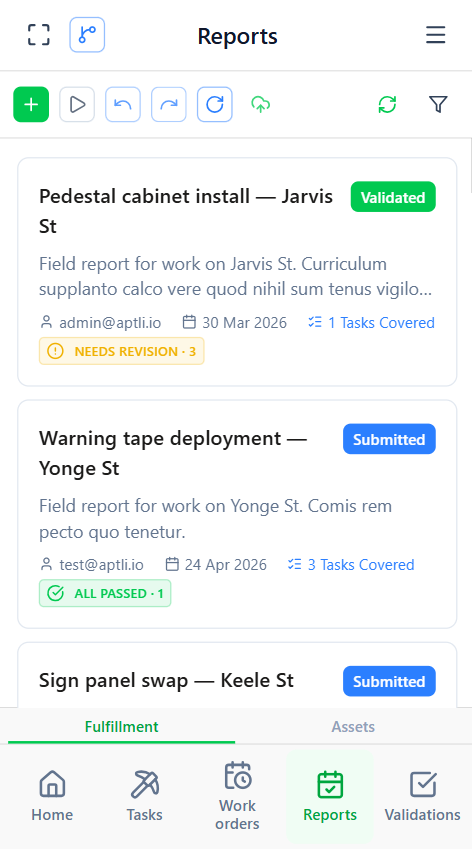
Task: Open Work orders in bottom navigation
Action: click(x=237, y=796)
